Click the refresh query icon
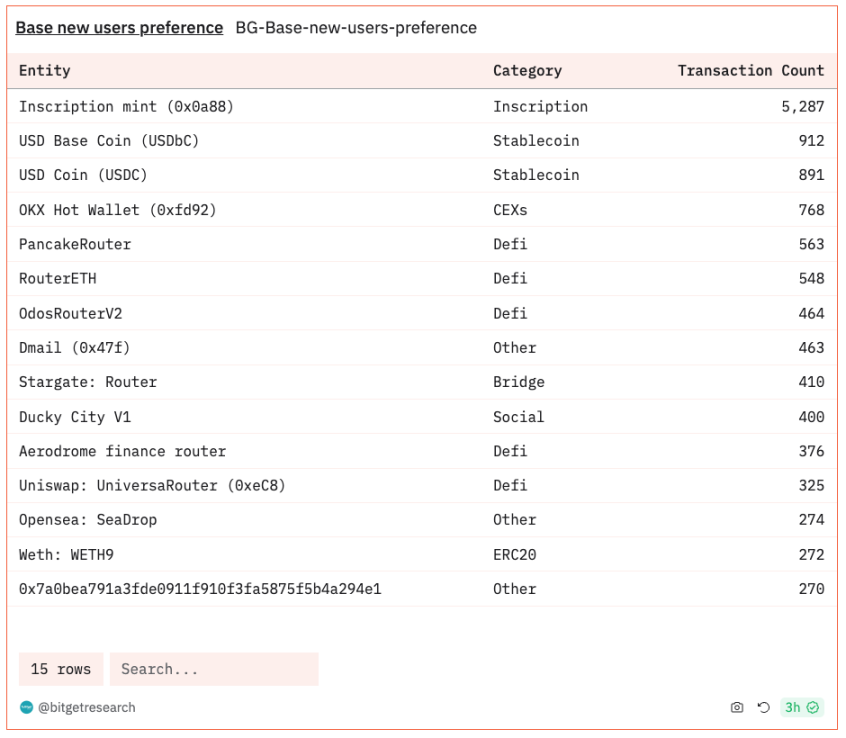 coord(764,708)
